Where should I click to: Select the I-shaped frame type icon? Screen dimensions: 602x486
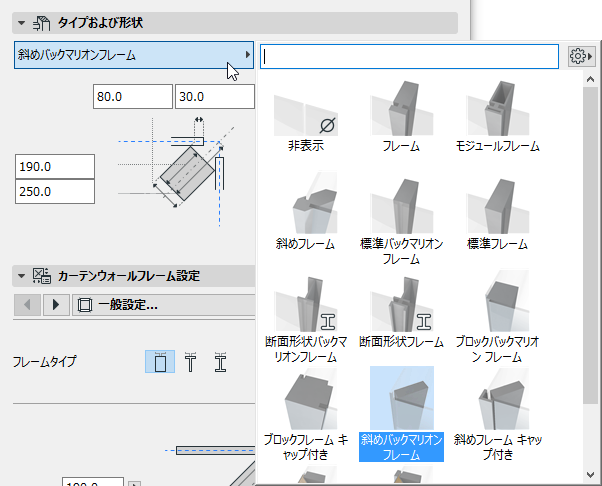220,362
